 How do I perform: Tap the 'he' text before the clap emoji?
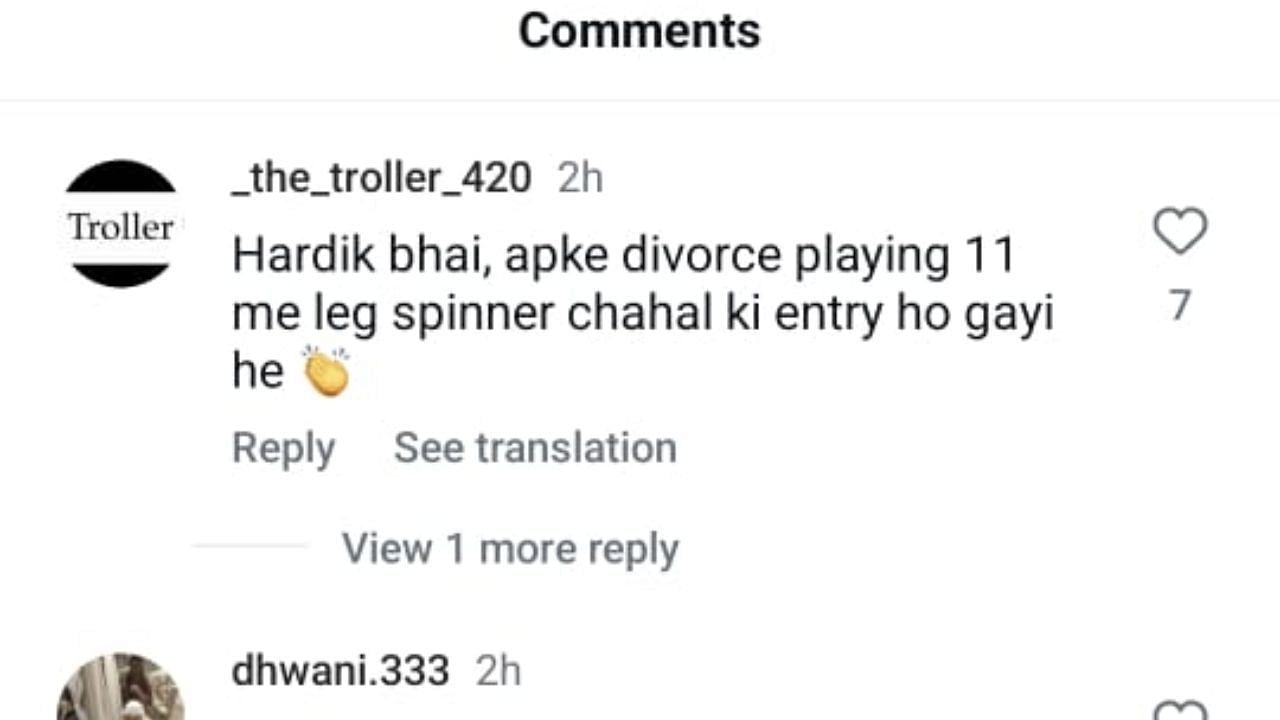click(258, 372)
